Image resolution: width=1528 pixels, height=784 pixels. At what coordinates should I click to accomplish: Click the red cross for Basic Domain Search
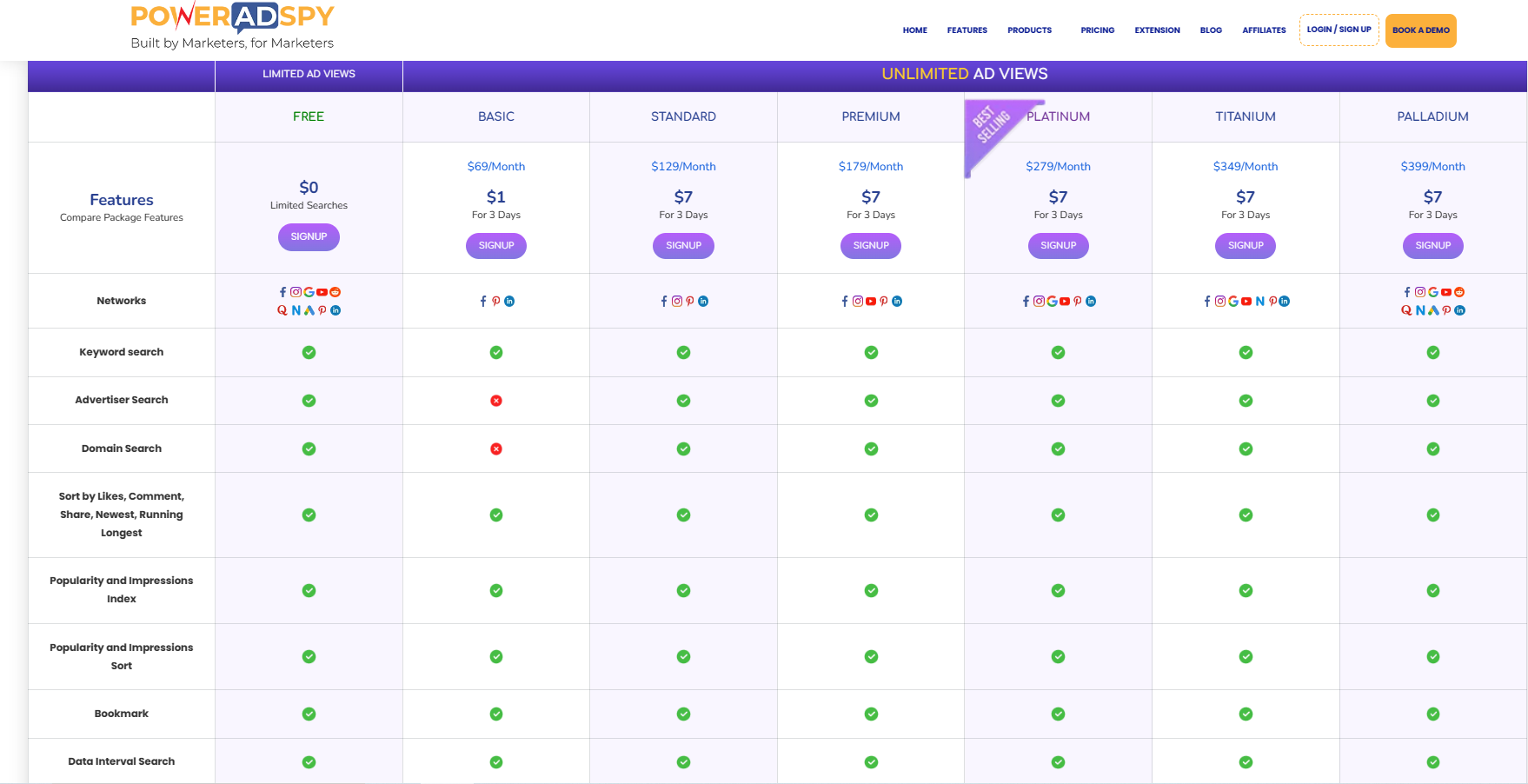pyautogui.click(x=496, y=448)
